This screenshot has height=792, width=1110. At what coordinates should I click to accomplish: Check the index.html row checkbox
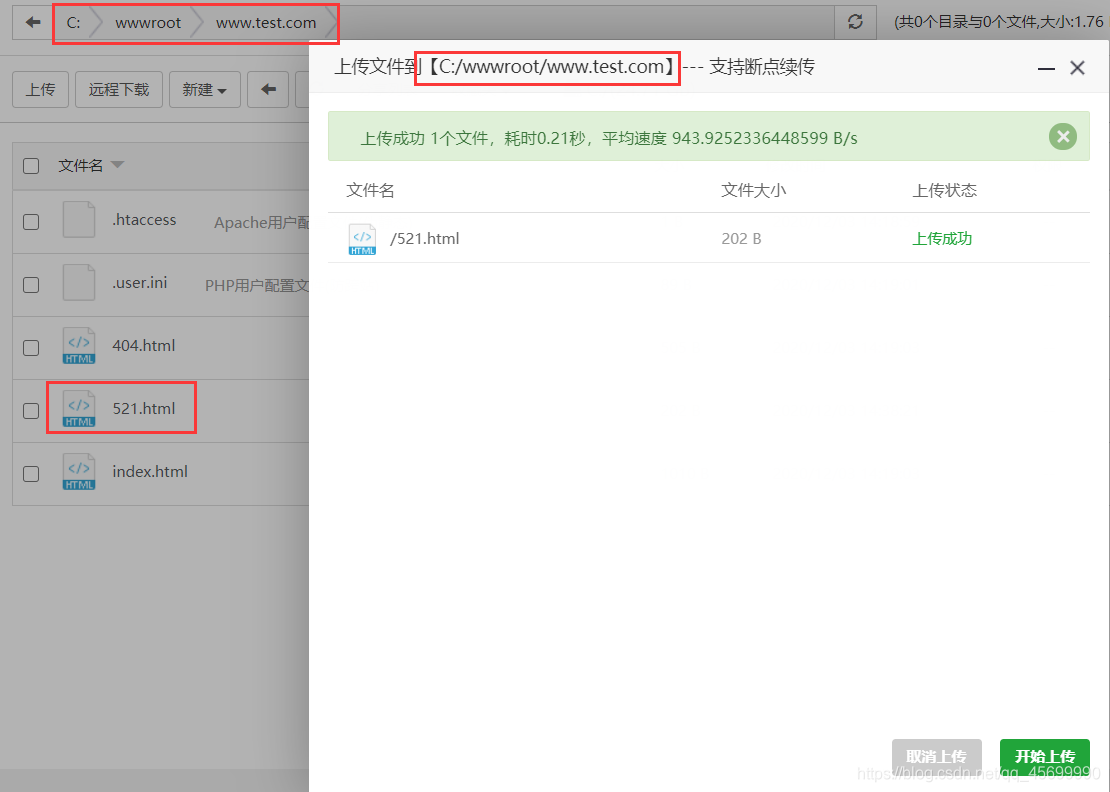click(x=31, y=474)
